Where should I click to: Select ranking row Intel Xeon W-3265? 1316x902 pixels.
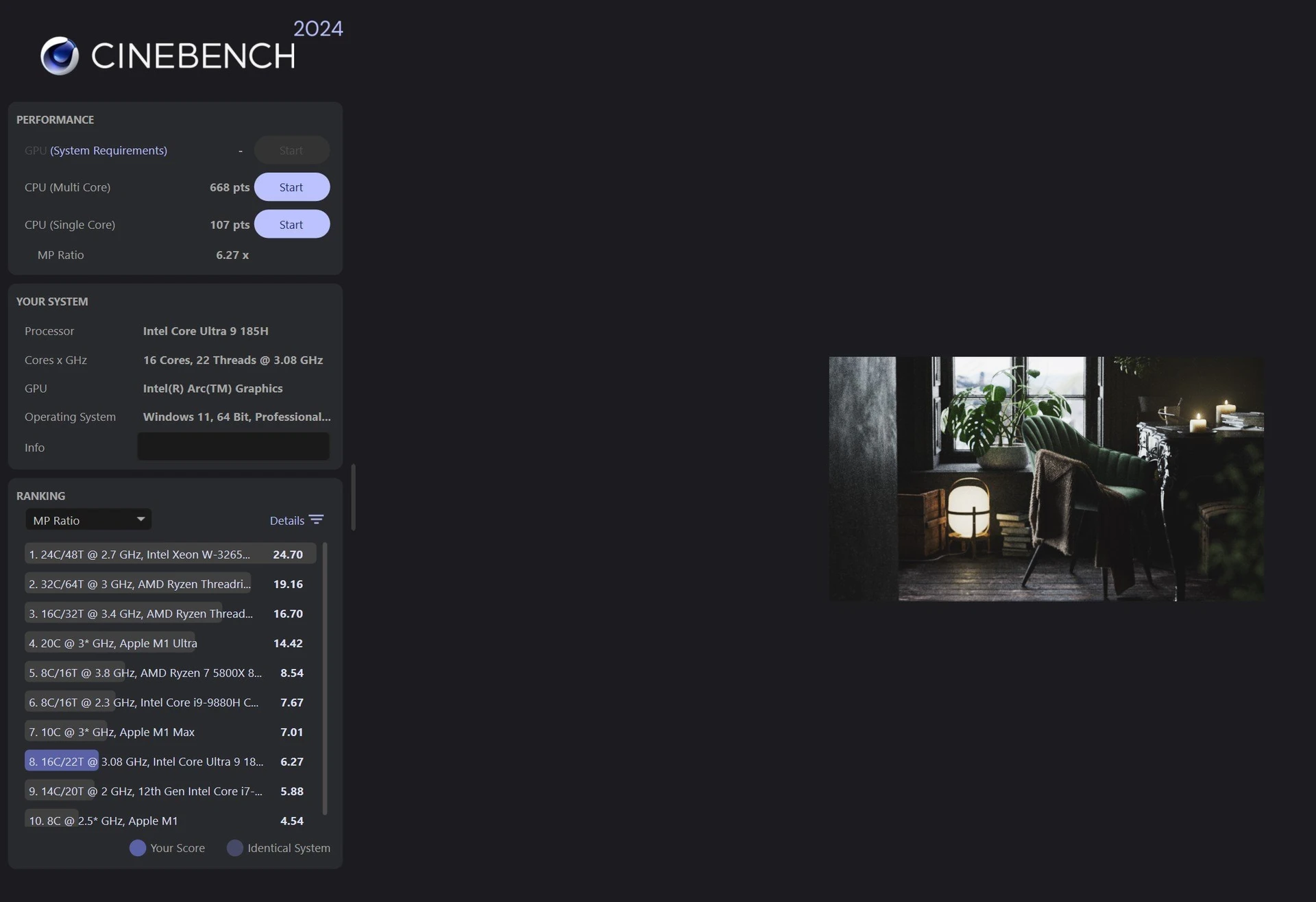coord(170,554)
